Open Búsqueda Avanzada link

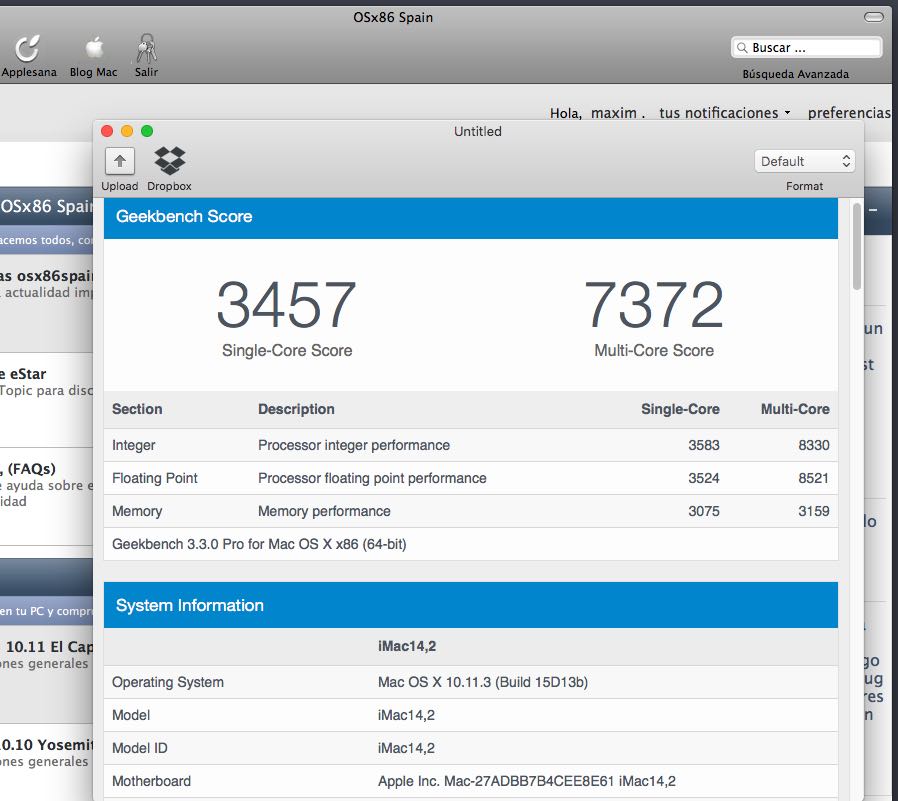point(795,74)
